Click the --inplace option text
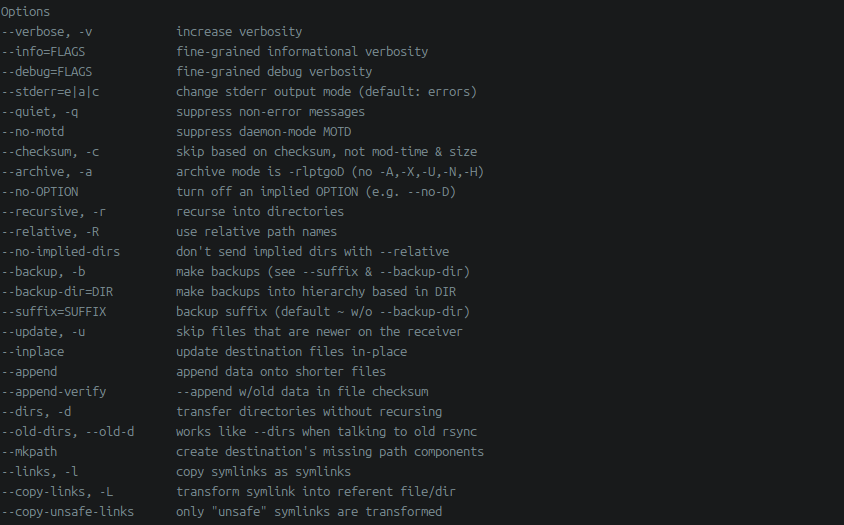 click(x=33, y=352)
